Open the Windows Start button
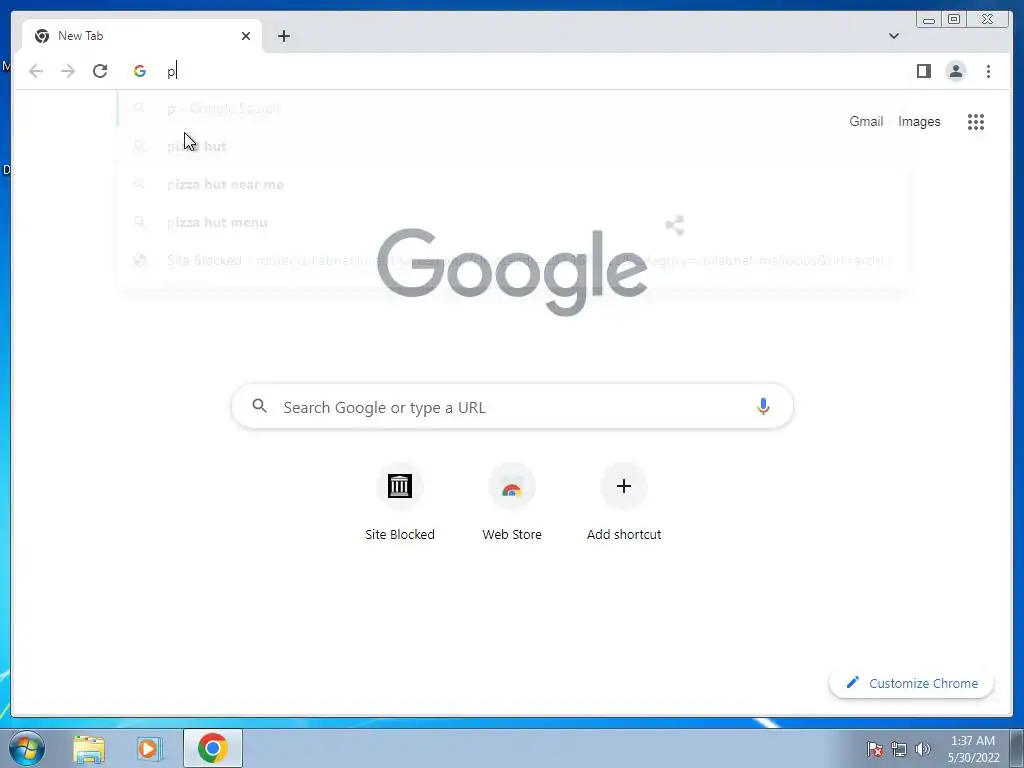1024x768 pixels. (27, 748)
